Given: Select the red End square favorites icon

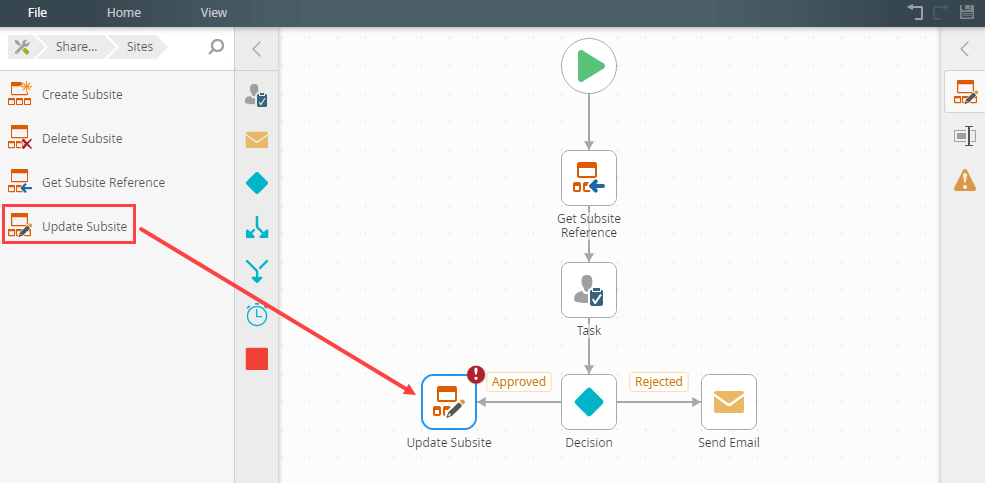Looking at the screenshot, I should click(x=256, y=359).
